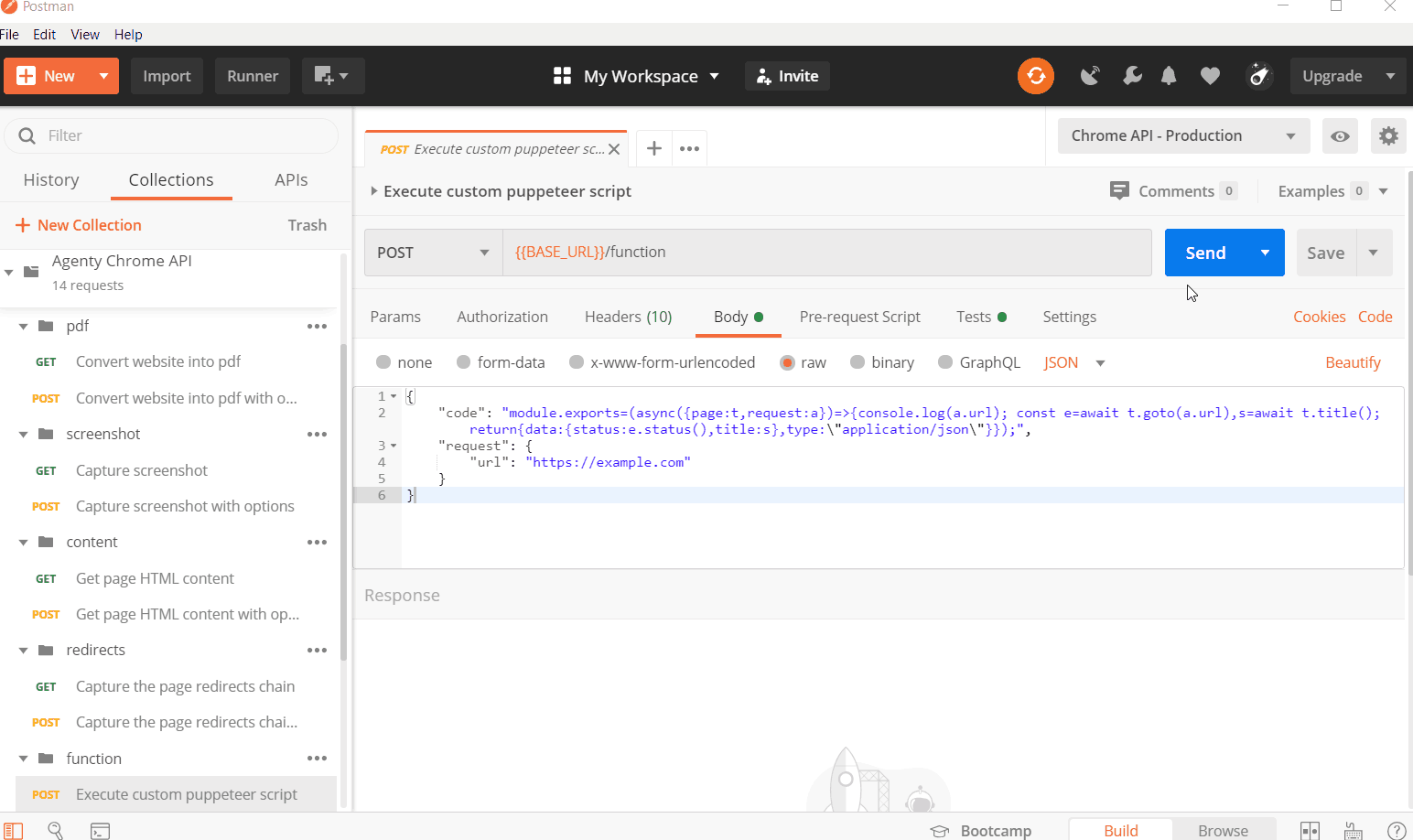The height and width of the screenshot is (840, 1413).
Task: Open the wrench settings icon
Action: [1132, 76]
